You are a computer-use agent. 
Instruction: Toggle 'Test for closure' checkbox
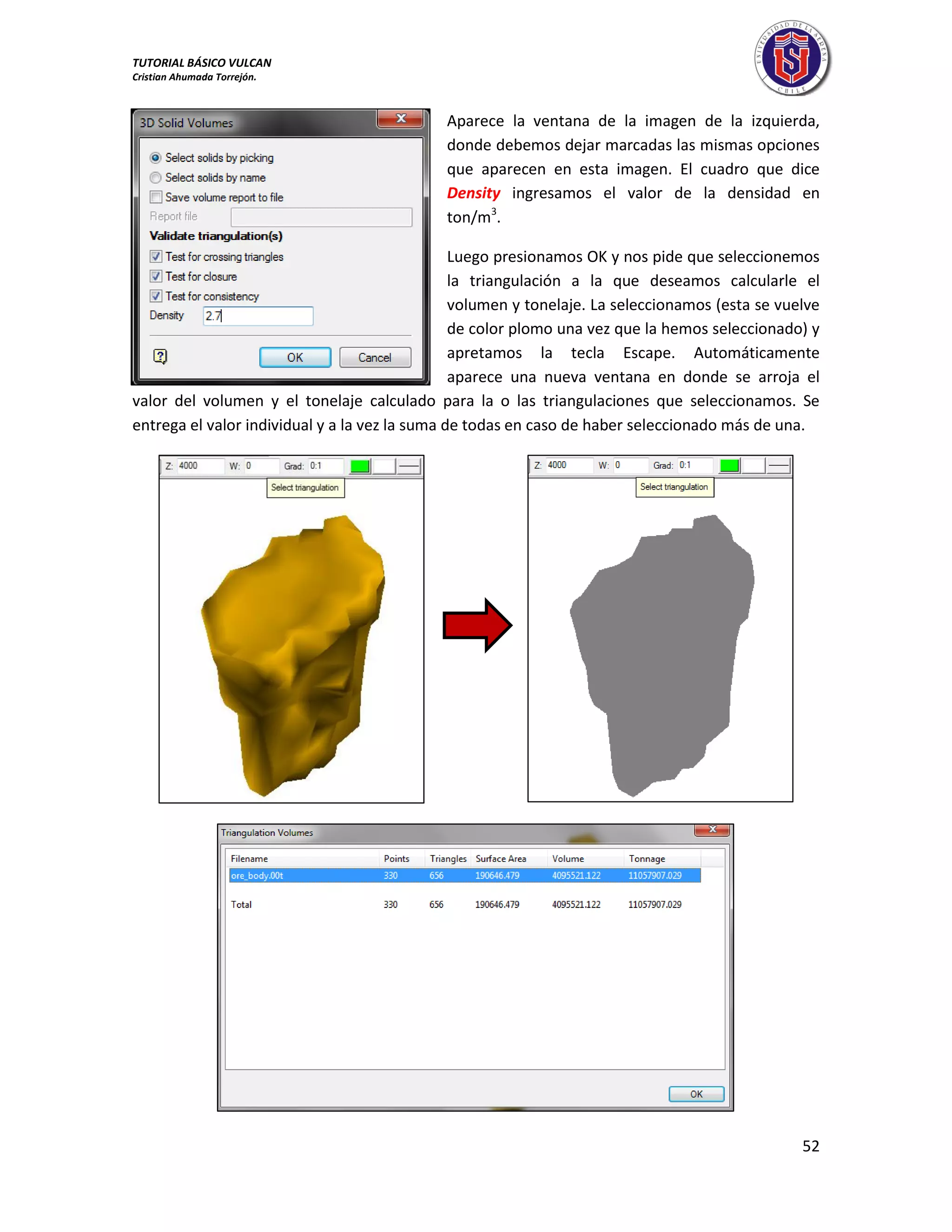point(156,277)
